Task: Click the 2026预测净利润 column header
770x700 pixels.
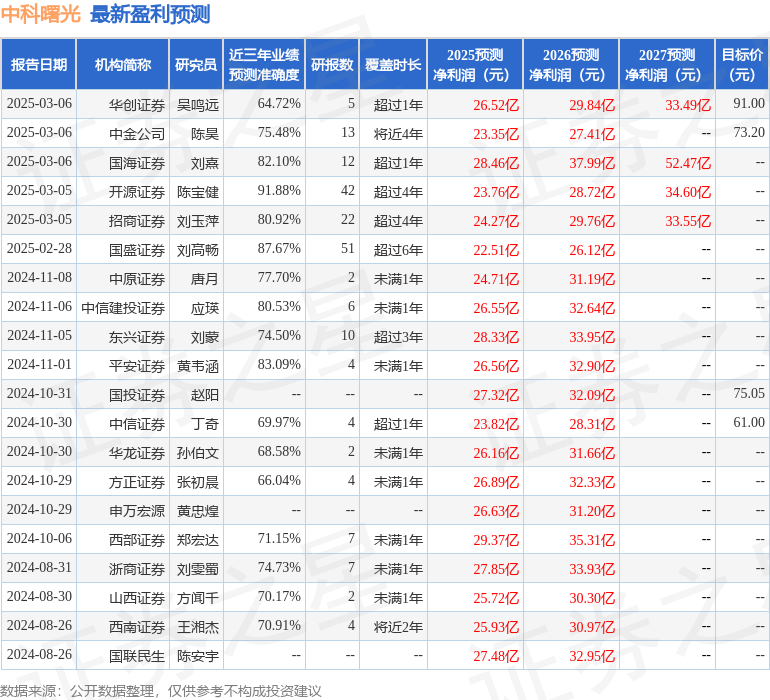Action: [571, 64]
